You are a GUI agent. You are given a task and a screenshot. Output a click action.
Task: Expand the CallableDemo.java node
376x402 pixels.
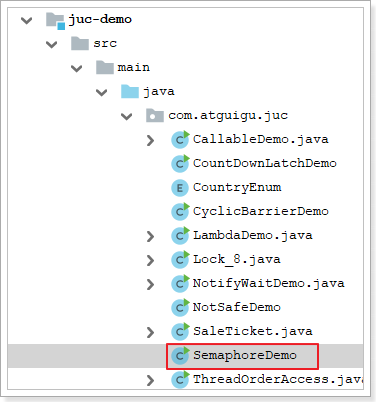150,140
